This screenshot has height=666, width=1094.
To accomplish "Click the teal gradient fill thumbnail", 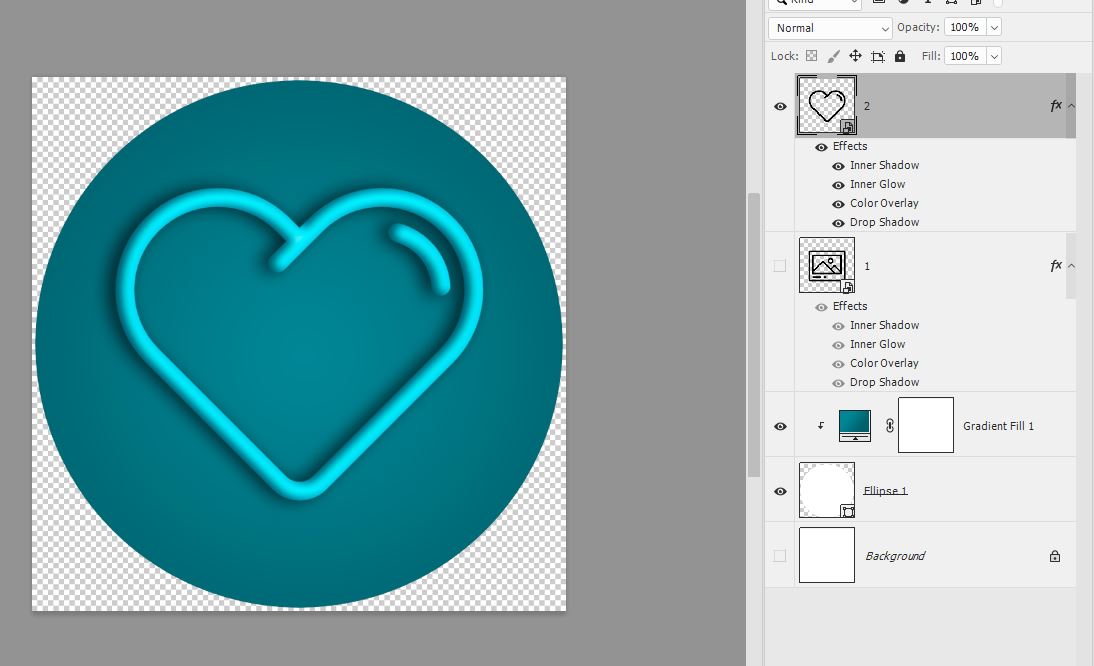I will point(854,425).
